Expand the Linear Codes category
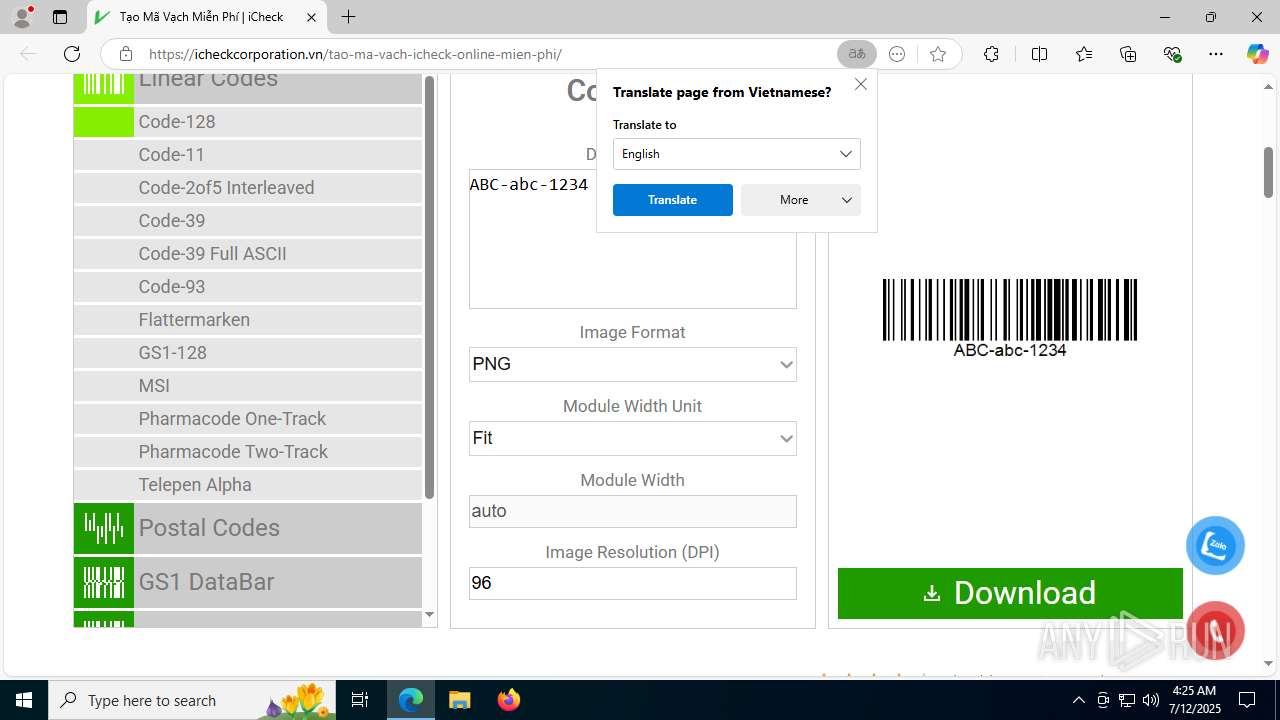This screenshot has width=1280, height=720. [x=248, y=88]
